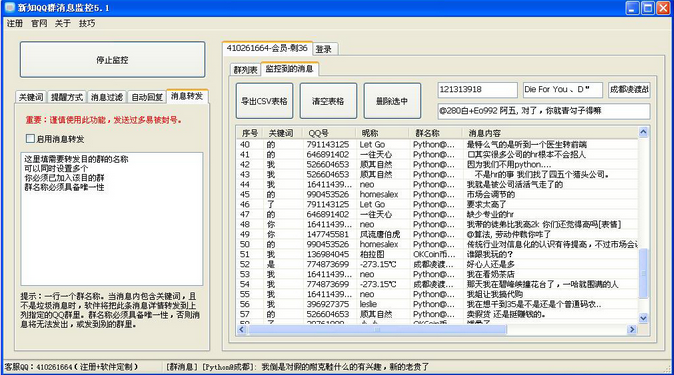The height and width of the screenshot is (375, 674).
Task: Click the group name field showing 成都凌渡
Action: 629,90
